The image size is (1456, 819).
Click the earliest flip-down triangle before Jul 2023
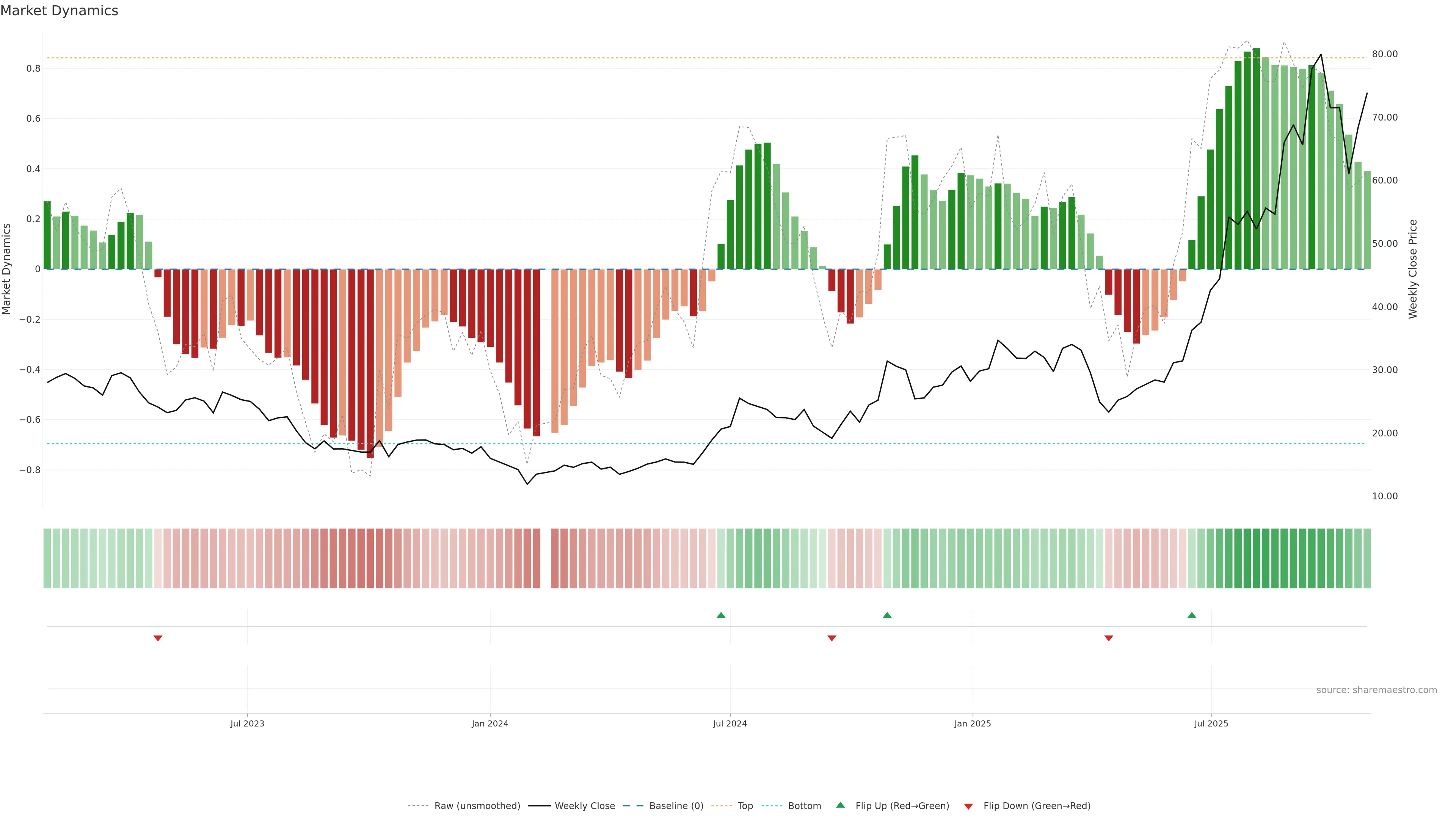[x=158, y=638]
